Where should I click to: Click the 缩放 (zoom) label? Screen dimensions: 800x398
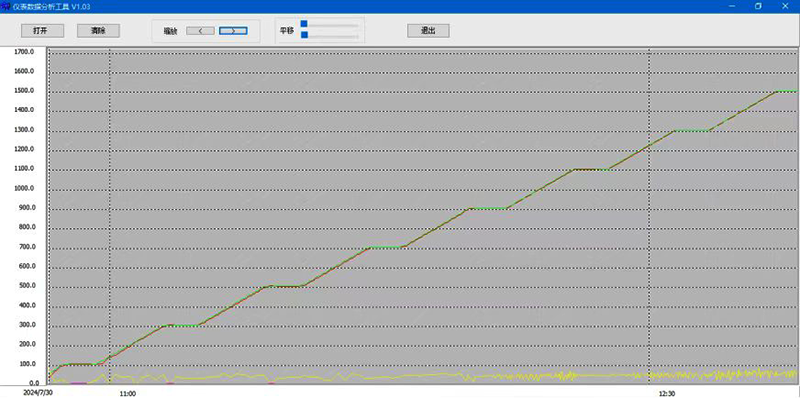point(170,31)
